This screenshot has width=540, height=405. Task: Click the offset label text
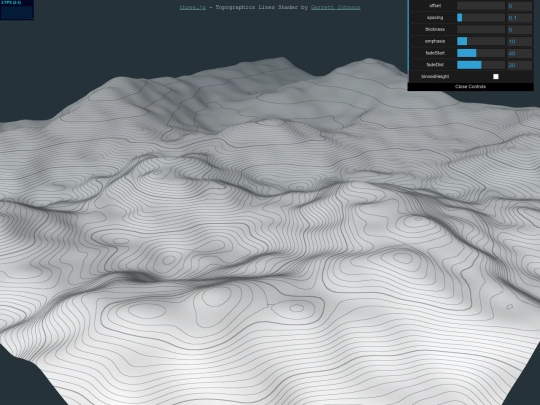435,6
